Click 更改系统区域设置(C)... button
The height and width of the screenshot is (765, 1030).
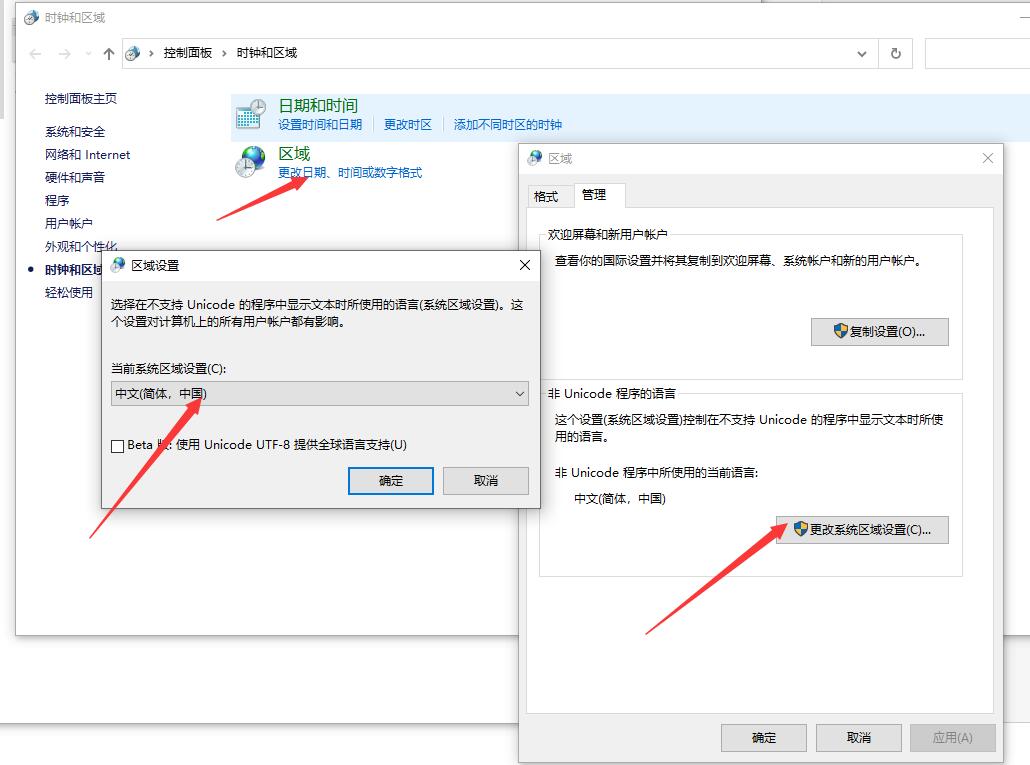862,529
